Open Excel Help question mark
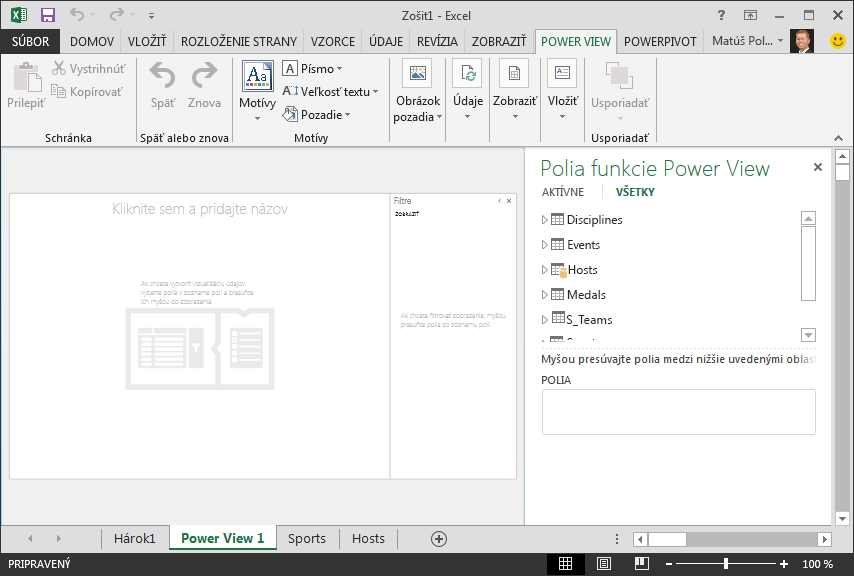Screen dimensions: 854x576 [x=721, y=15]
